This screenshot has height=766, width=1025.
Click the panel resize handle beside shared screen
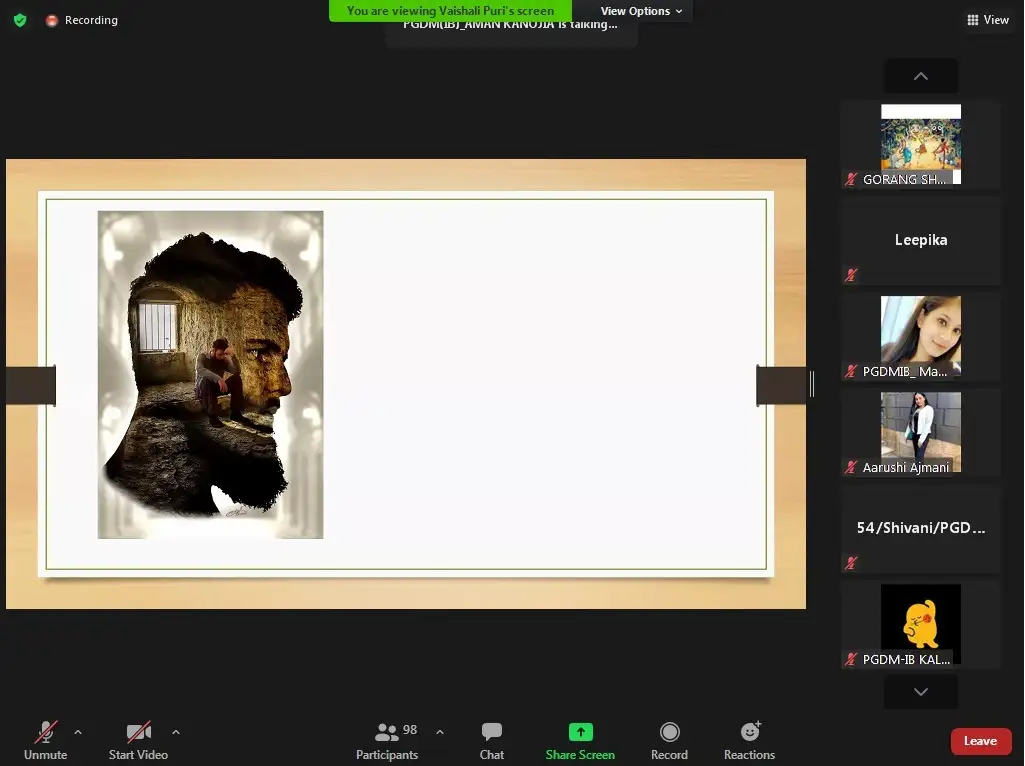point(812,384)
